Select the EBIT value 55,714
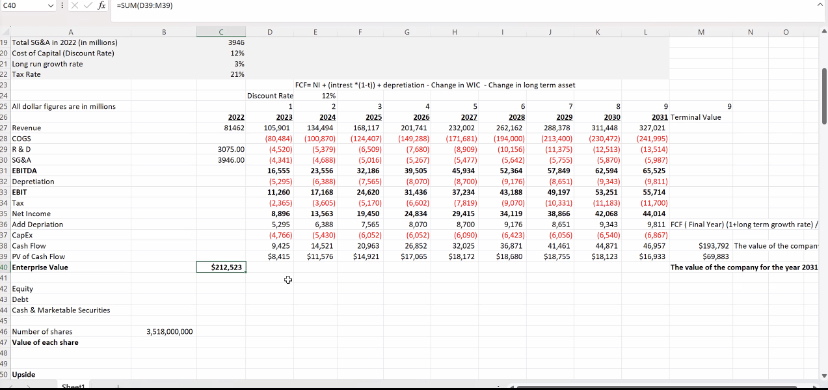Viewport: 828px width, 390px height. click(645, 192)
